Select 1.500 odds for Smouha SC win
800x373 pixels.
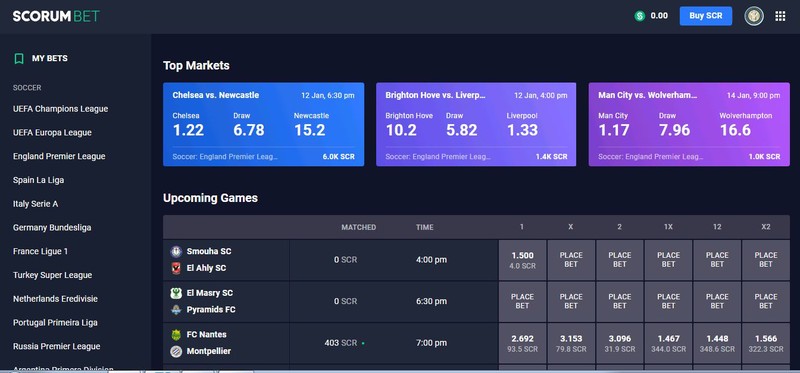coord(522,260)
